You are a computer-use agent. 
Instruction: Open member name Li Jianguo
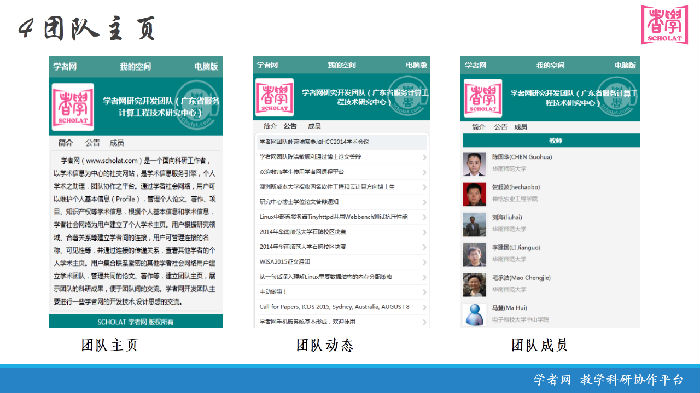click(516, 247)
